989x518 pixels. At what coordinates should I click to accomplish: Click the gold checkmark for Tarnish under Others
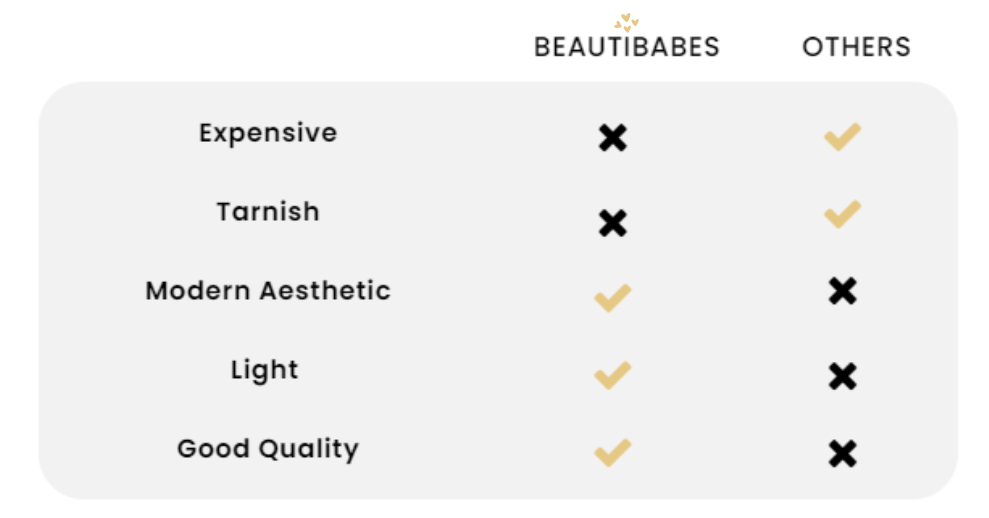843,215
